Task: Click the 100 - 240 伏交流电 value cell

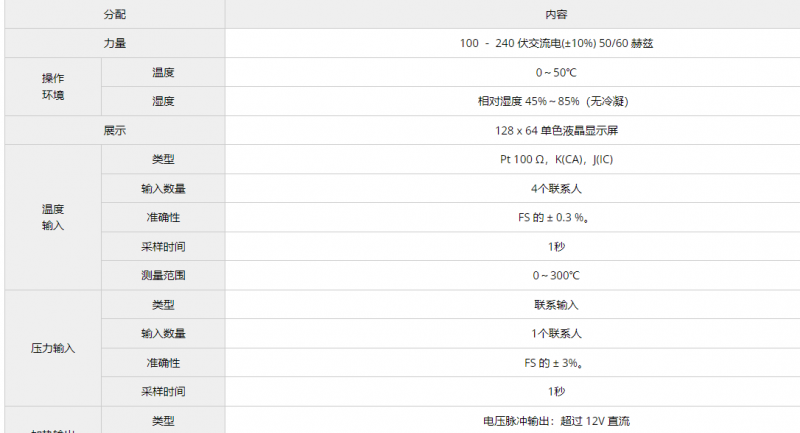Action: [556, 44]
